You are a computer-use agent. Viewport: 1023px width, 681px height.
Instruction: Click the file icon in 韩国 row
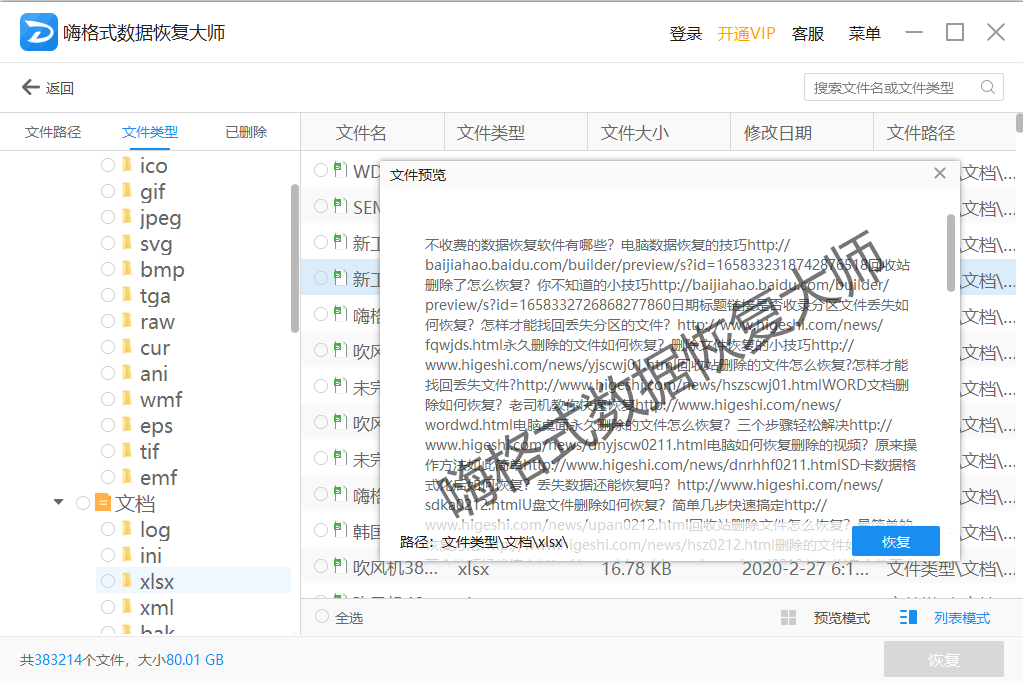pyautogui.click(x=340, y=530)
